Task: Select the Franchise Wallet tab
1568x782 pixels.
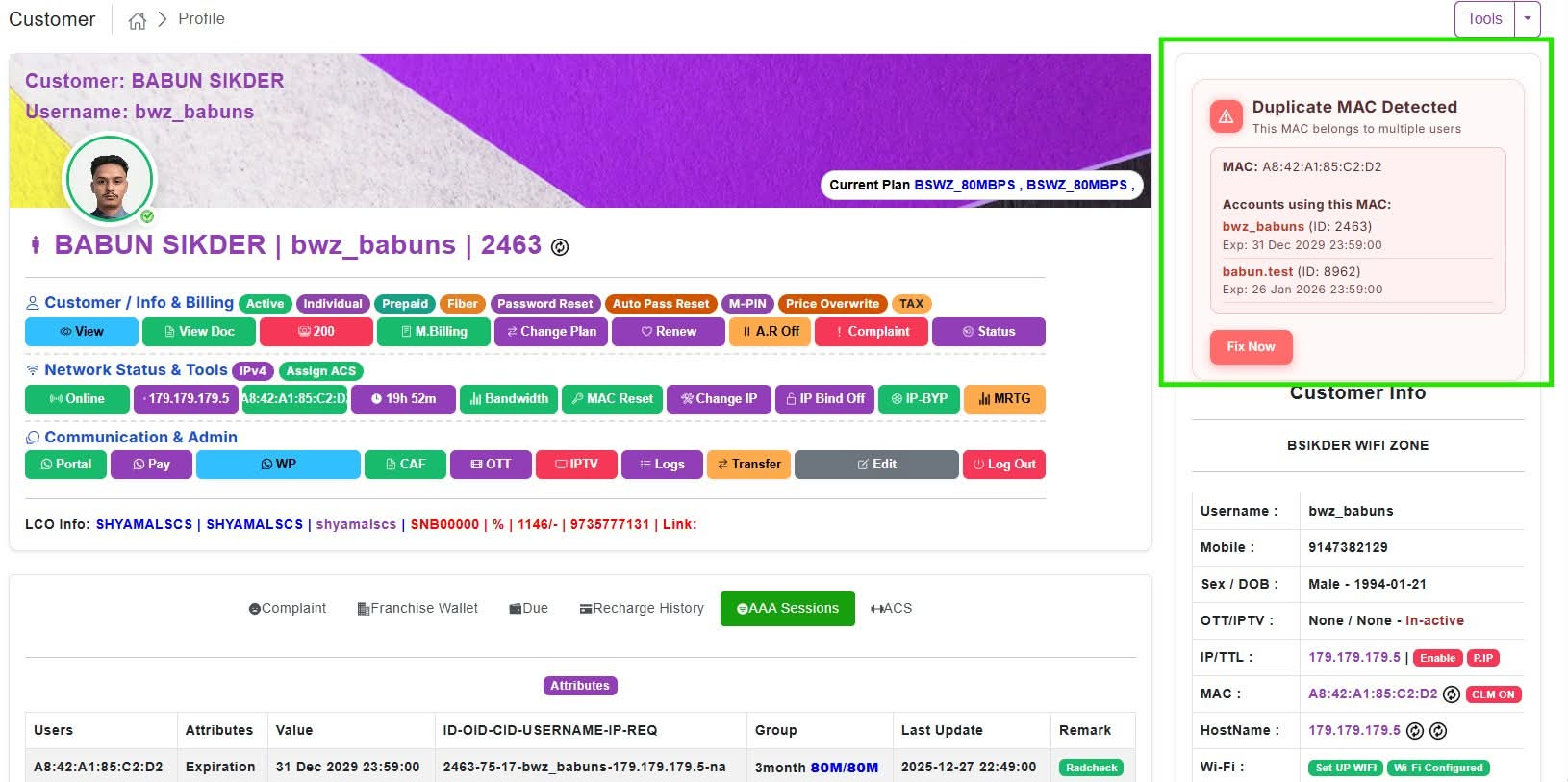Action: click(x=417, y=609)
